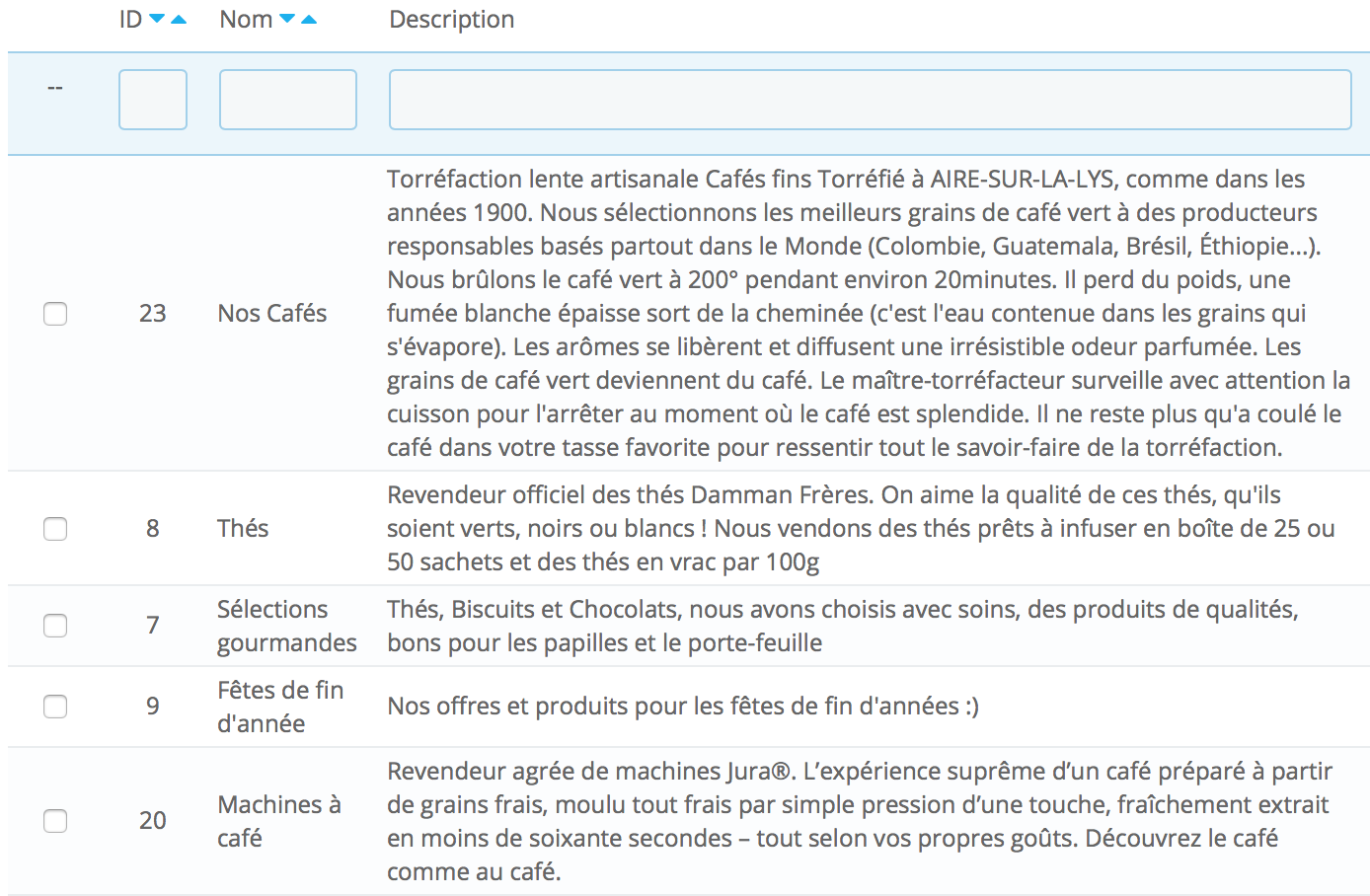Click ID cell 7

(153, 626)
